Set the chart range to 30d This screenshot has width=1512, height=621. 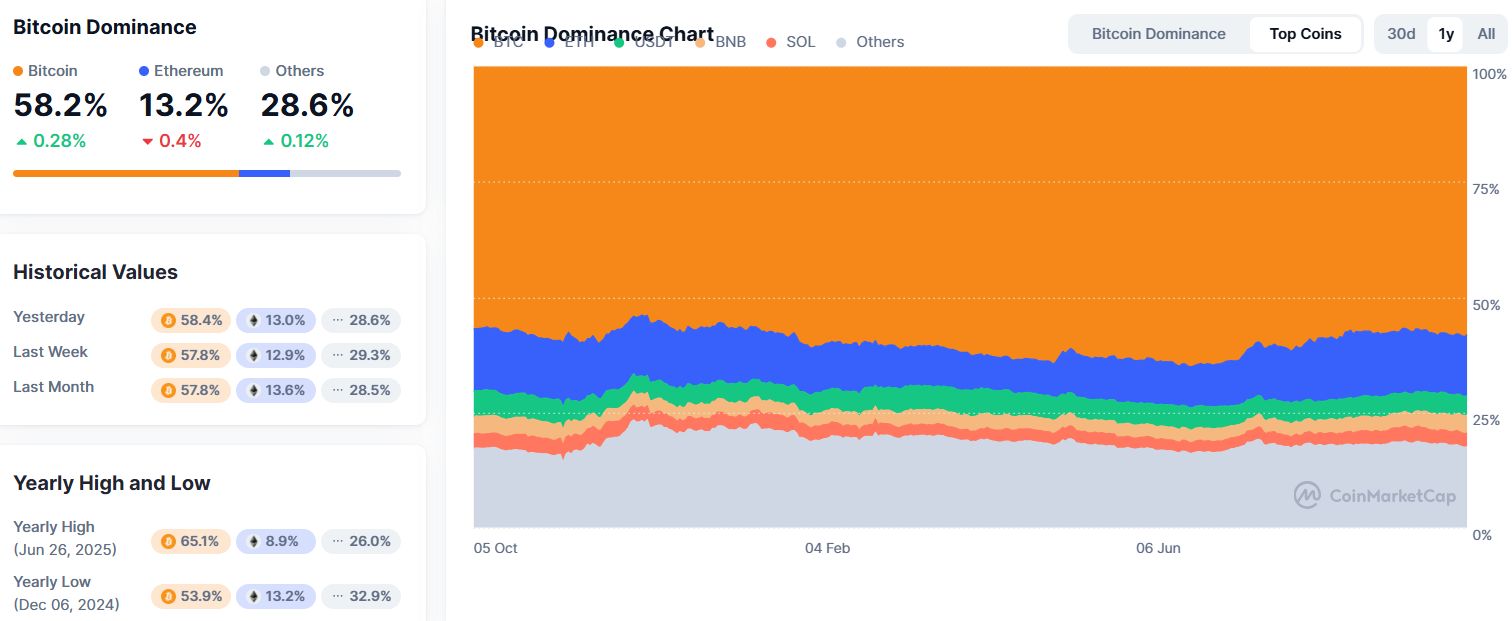pos(1401,34)
